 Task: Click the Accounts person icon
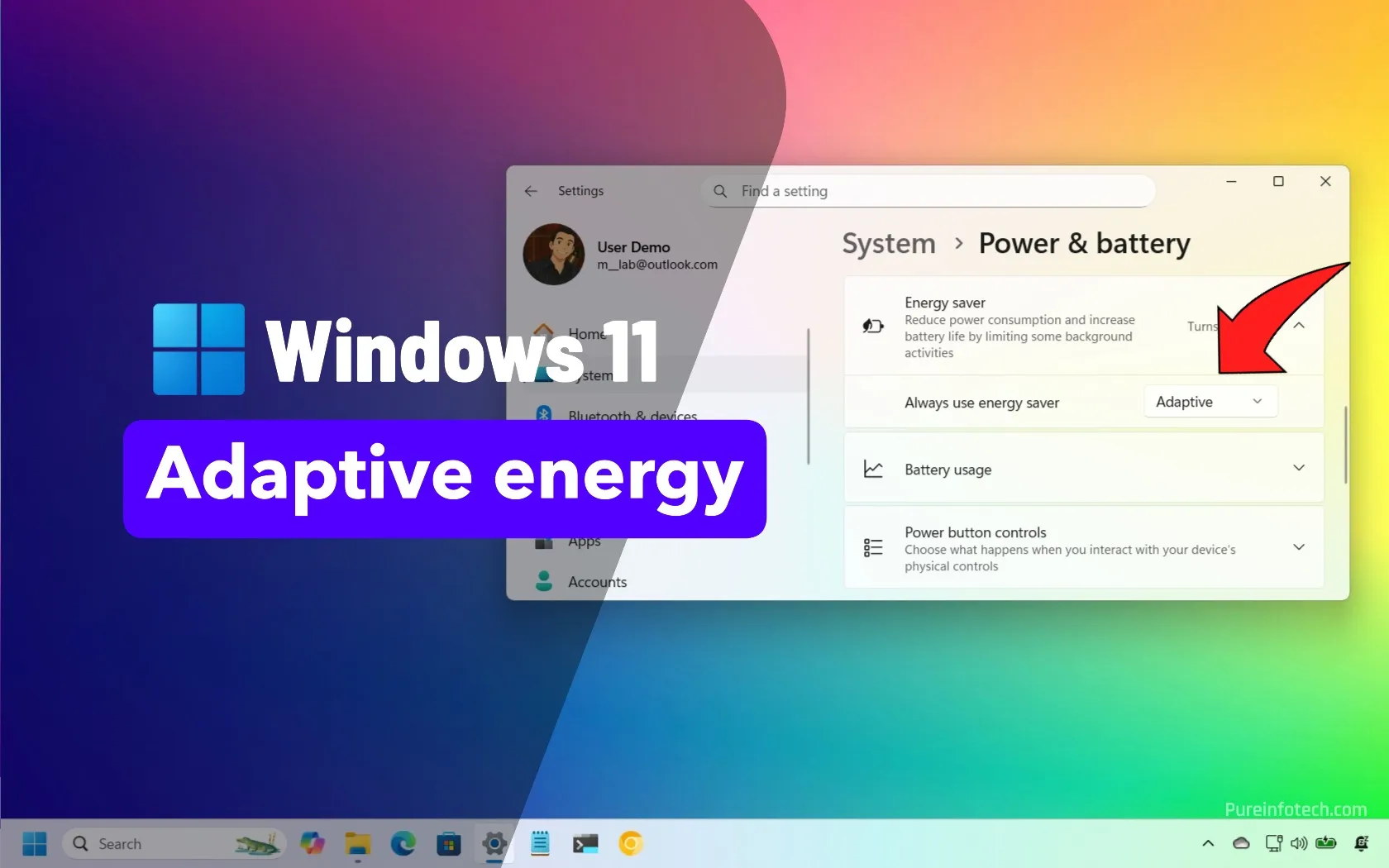[544, 581]
